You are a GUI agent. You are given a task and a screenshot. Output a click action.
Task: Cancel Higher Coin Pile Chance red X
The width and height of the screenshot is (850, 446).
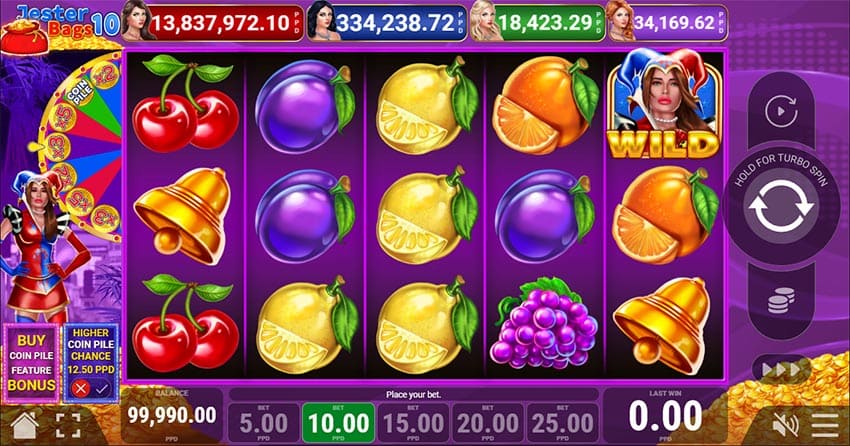80,388
